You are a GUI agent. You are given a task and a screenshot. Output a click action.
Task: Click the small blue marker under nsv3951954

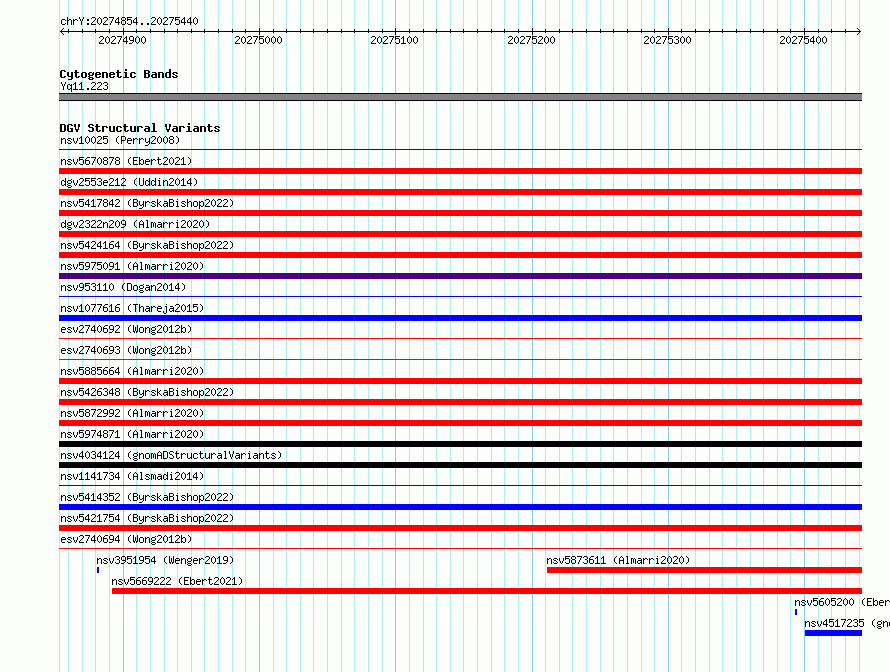[98, 570]
